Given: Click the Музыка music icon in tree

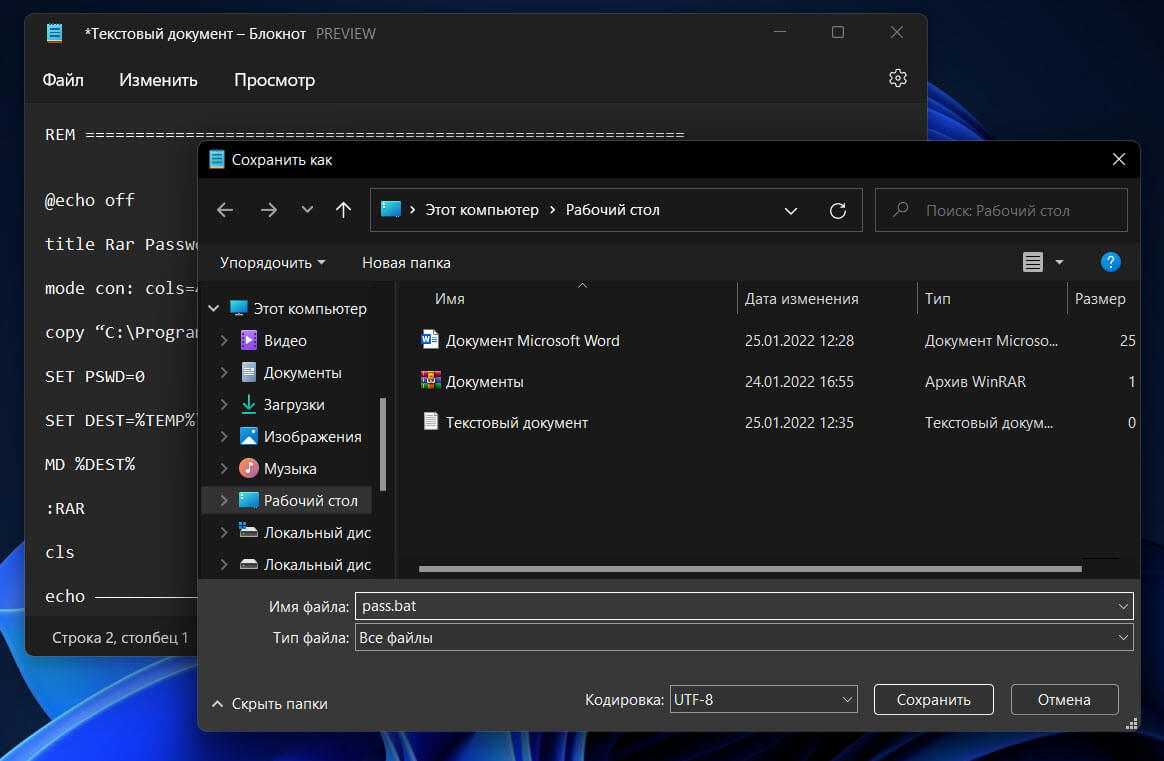Looking at the screenshot, I should (249, 468).
